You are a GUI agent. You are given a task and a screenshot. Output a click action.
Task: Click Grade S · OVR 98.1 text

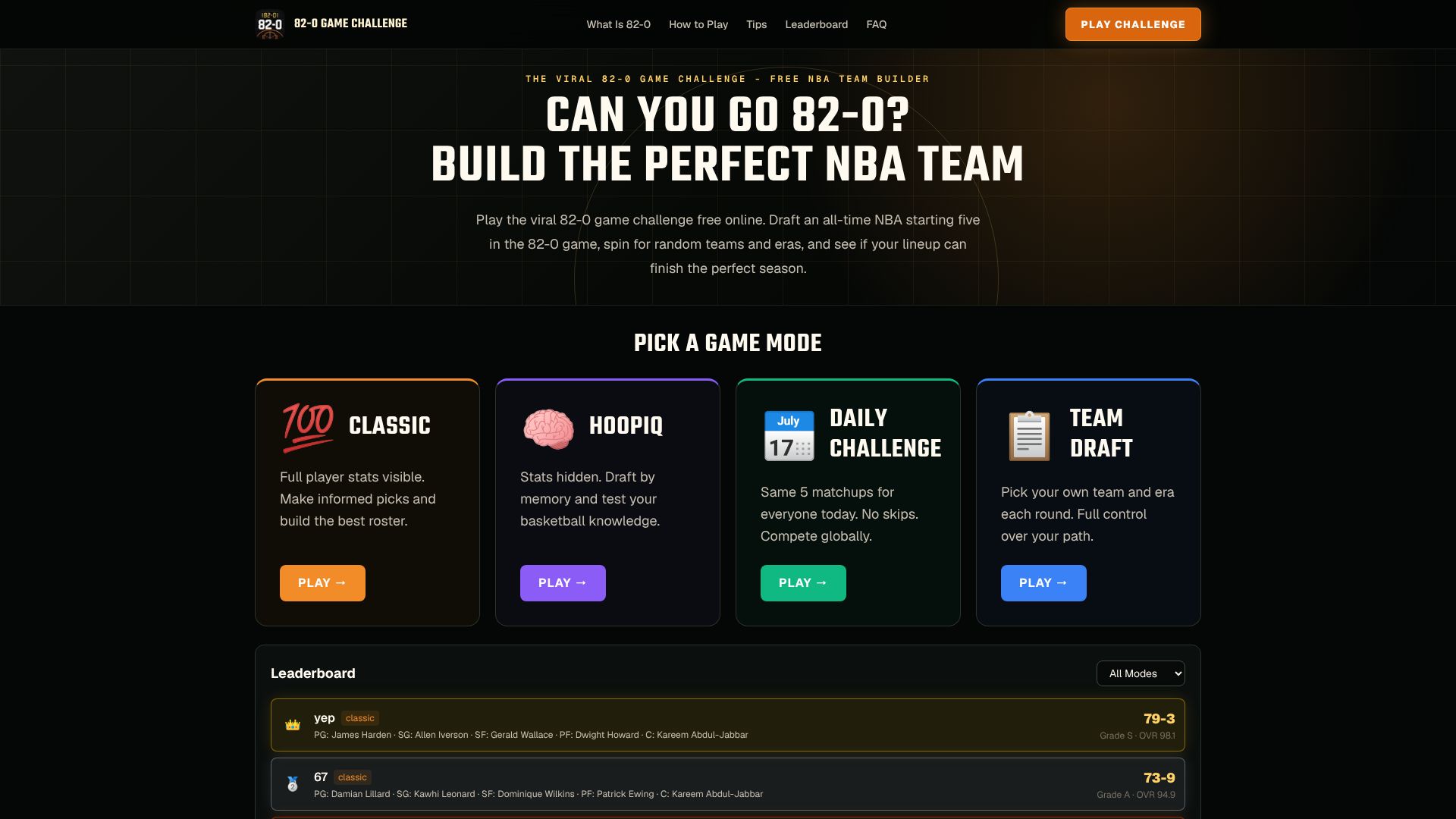point(1137,736)
